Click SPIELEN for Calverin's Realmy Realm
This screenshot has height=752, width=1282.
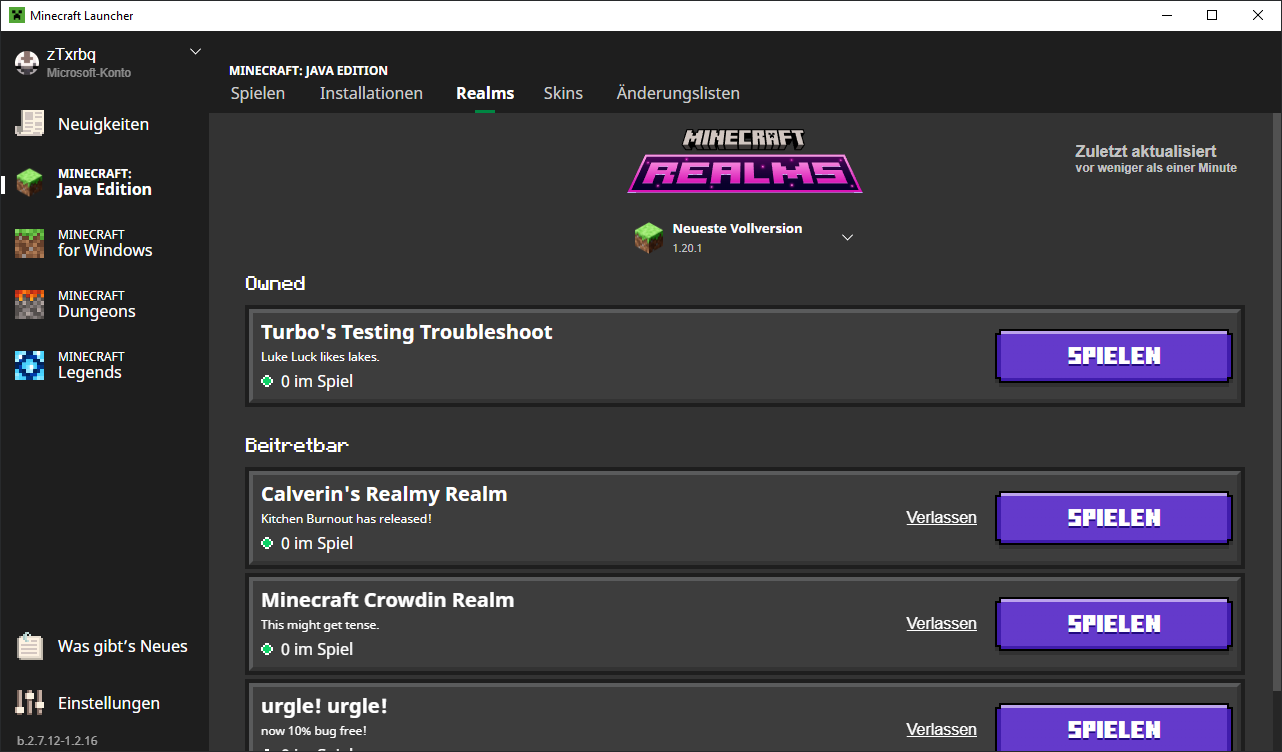coord(1114,518)
